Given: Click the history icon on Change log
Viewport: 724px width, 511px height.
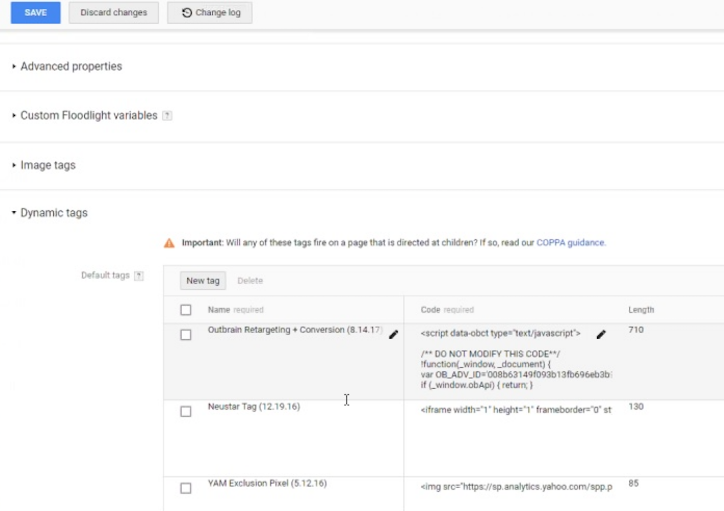Looking at the screenshot, I should pos(187,13).
